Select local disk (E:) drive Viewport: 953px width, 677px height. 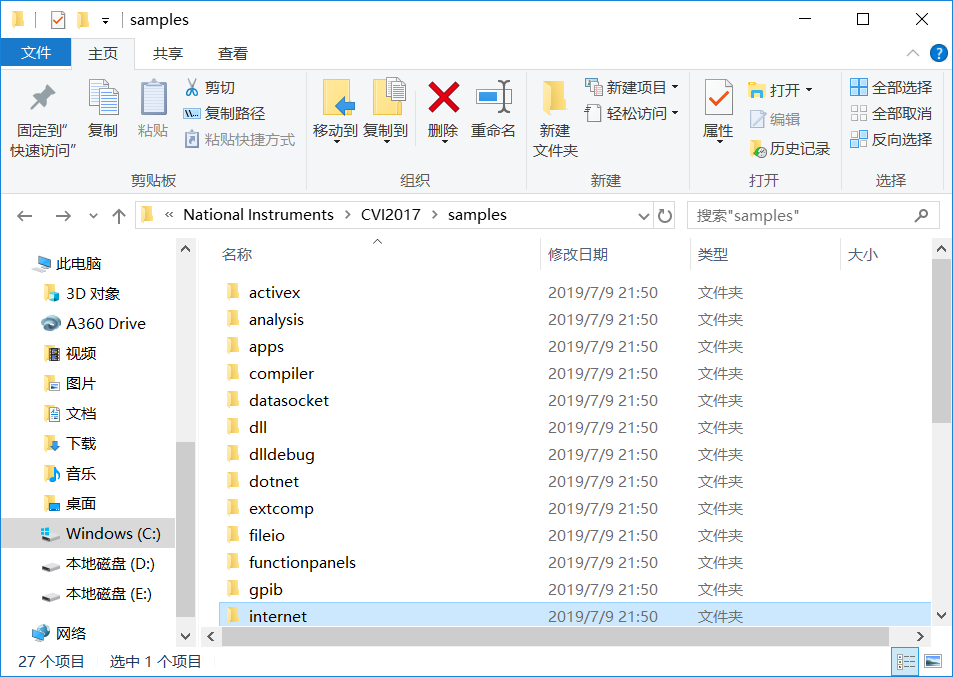[x=97, y=594]
